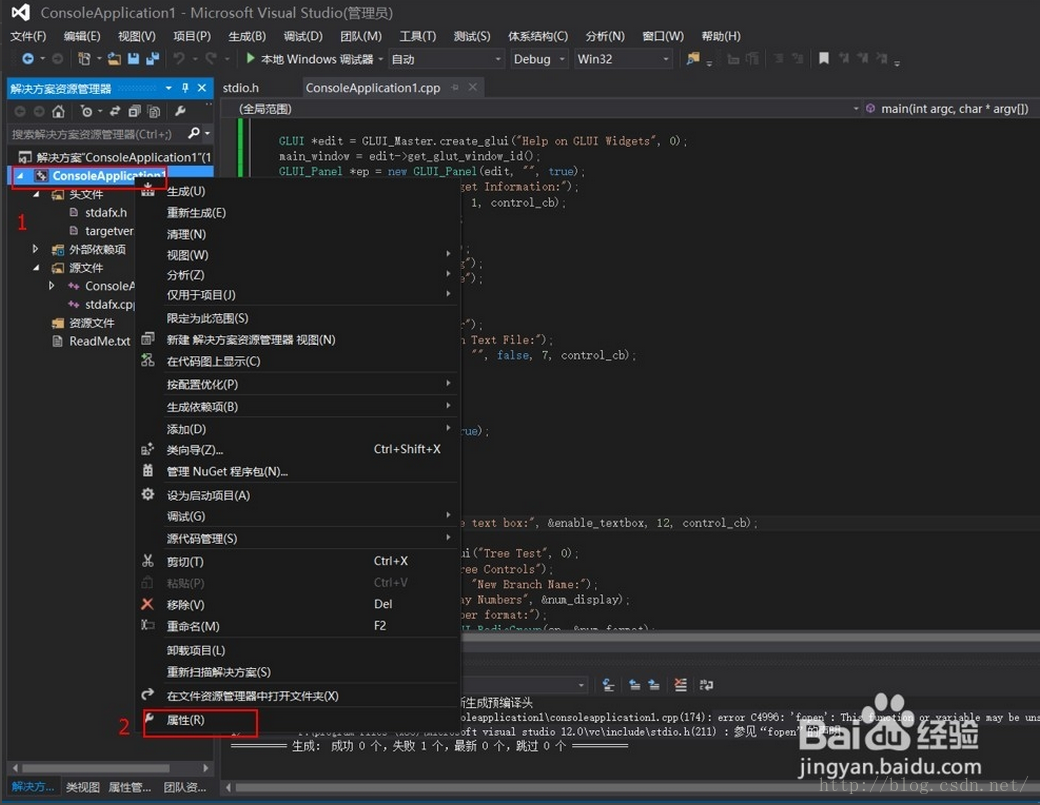Toggle the Solution Explorer auto-hide pin
The height and width of the screenshot is (805, 1040).
tap(185, 88)
